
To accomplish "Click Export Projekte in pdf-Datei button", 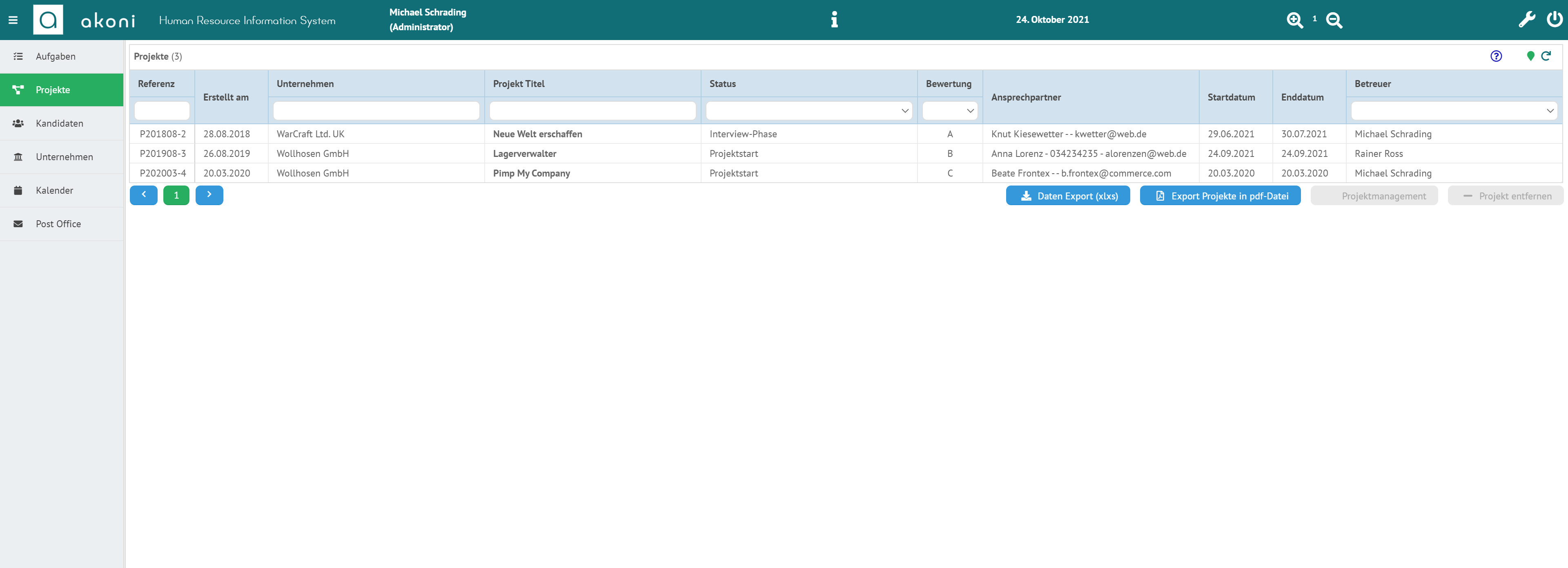I will coord(1220,196).
